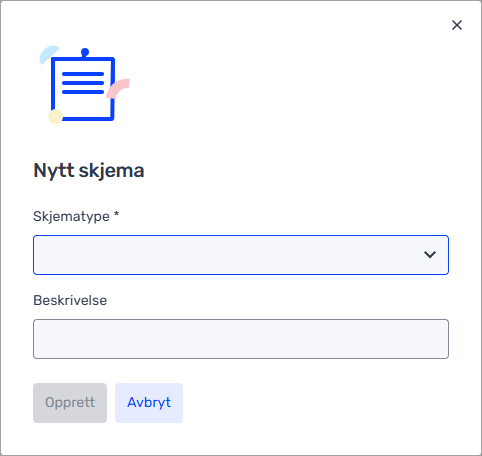Click the disabled Opprett button
The width and height of the screenshot is (482, 456).
[x=70, y=403]
